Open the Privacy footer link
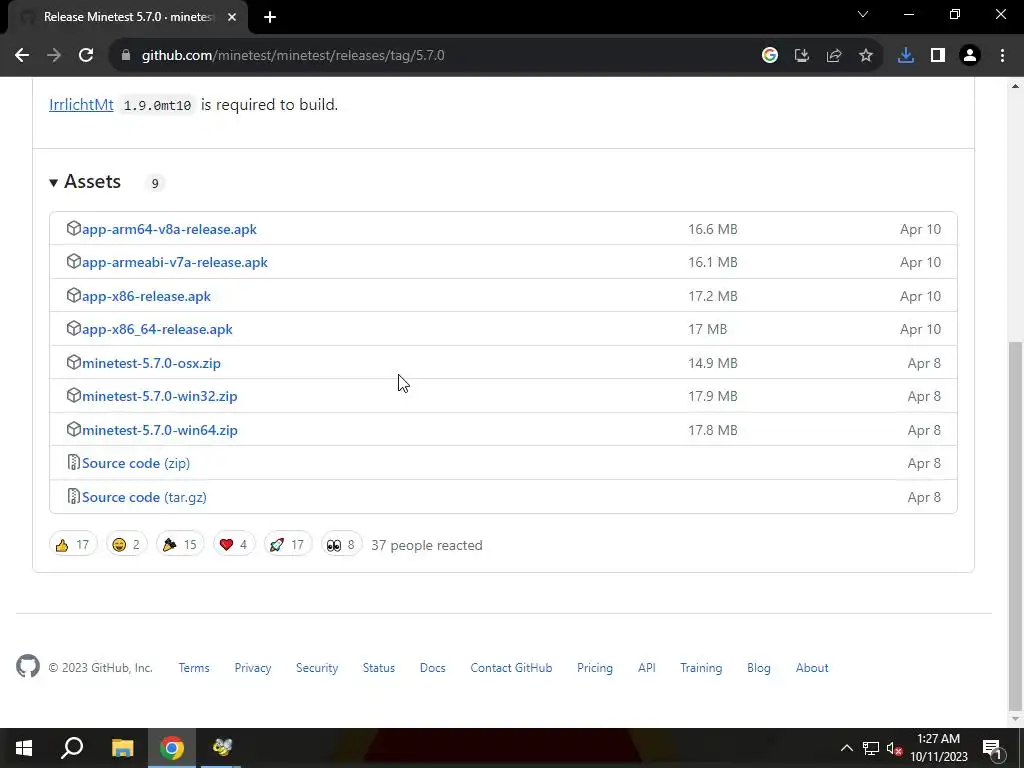Viewport: 1024px width, 768px height. coord(253,668)
